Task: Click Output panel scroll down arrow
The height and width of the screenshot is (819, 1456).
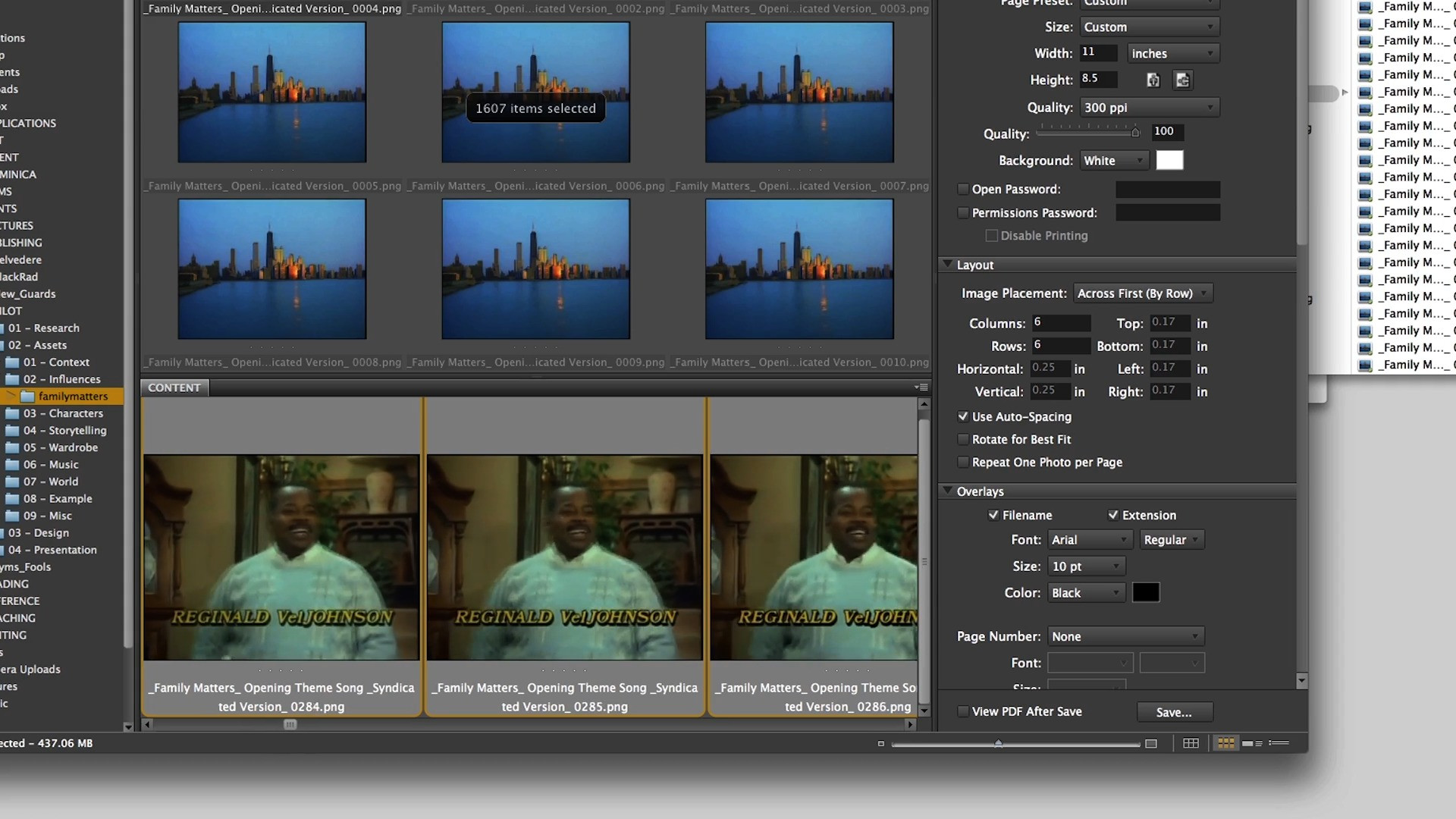Action: (1301, 681)
